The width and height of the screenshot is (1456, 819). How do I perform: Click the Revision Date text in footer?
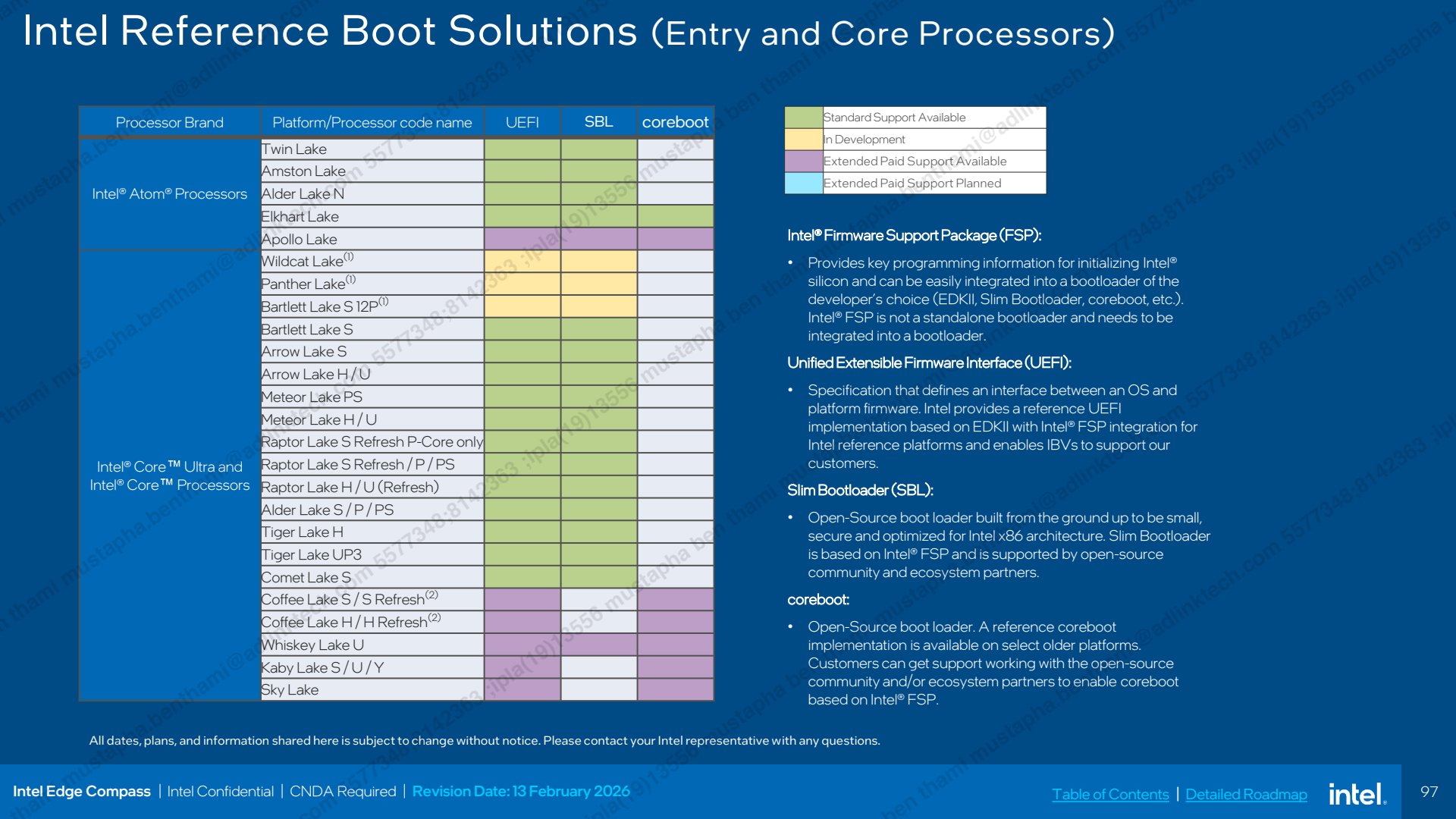click(x=521, y=792)
